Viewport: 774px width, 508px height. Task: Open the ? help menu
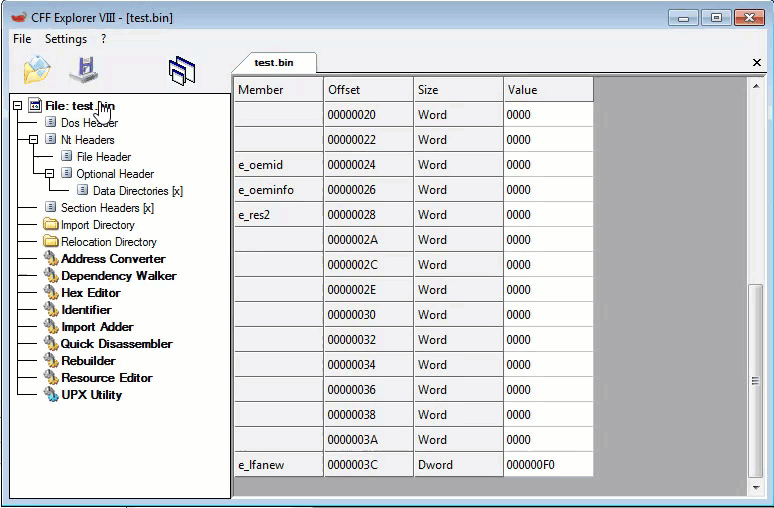pyautogui.click(x=103, y=39)
